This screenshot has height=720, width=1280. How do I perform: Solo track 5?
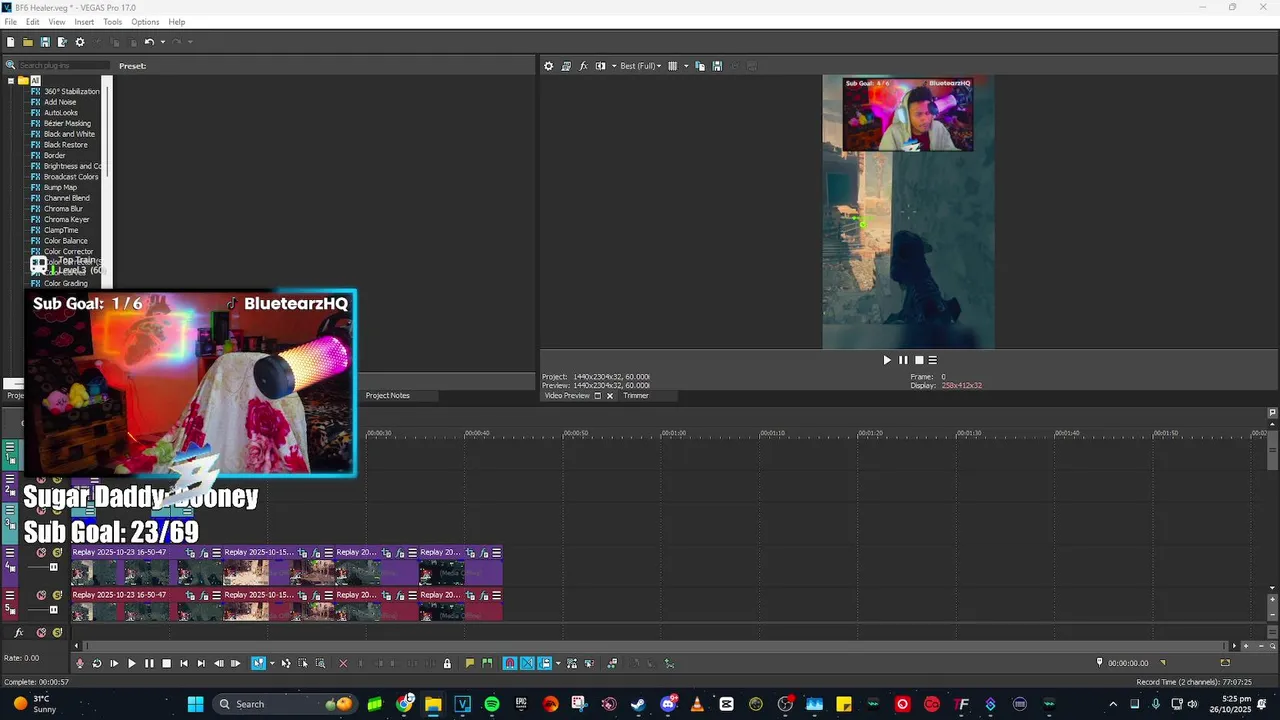[x=57, y=595]
